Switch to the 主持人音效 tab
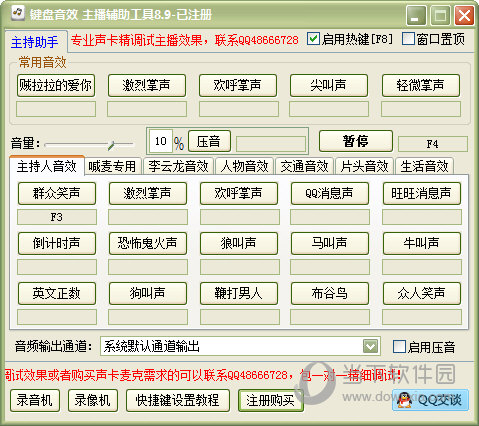The width and height of the screenshot is (479, 426). pyautogui.click(x=47, y=166)
